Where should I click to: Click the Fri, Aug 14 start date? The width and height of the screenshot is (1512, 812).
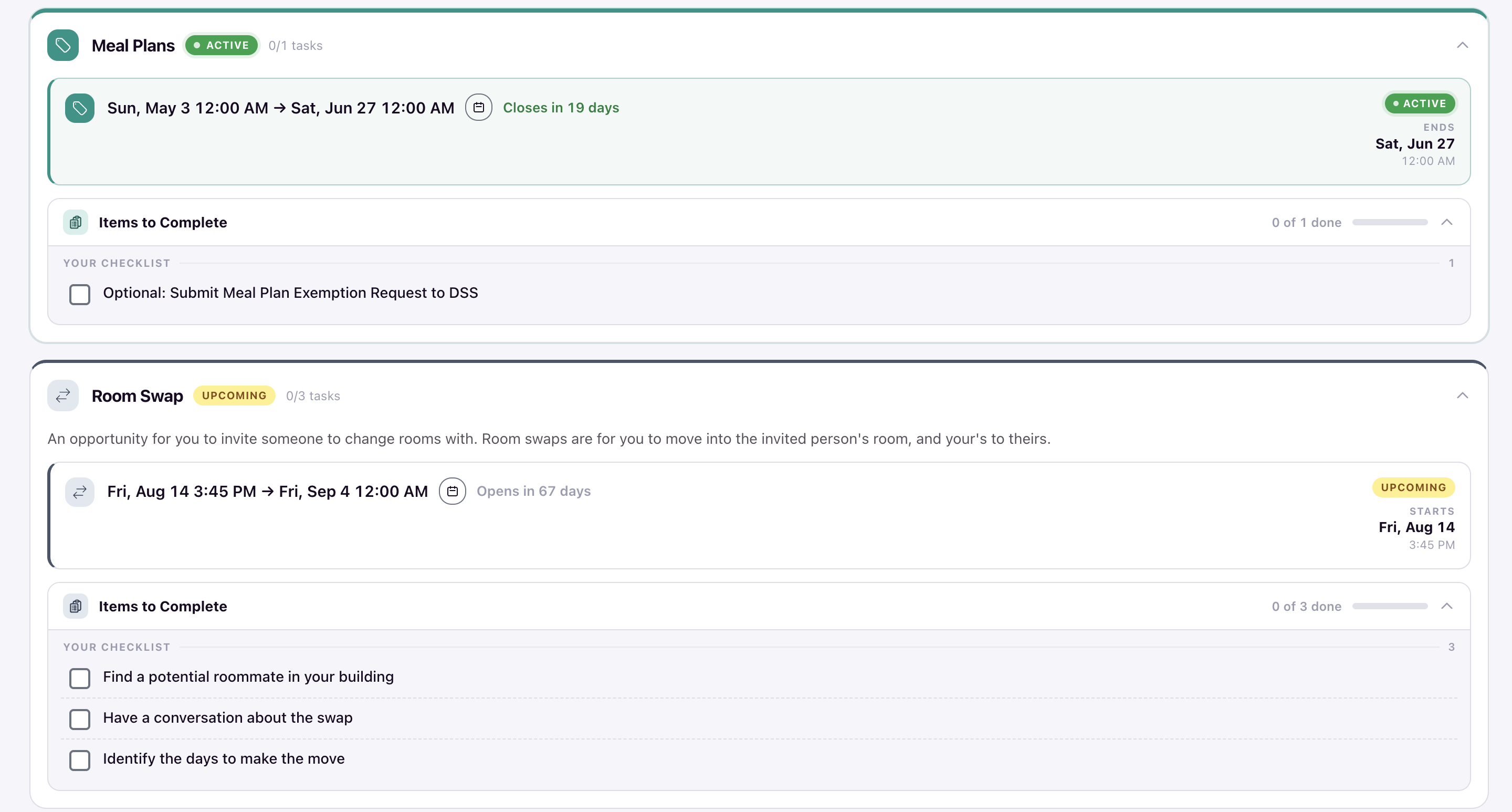[1416, 527]
